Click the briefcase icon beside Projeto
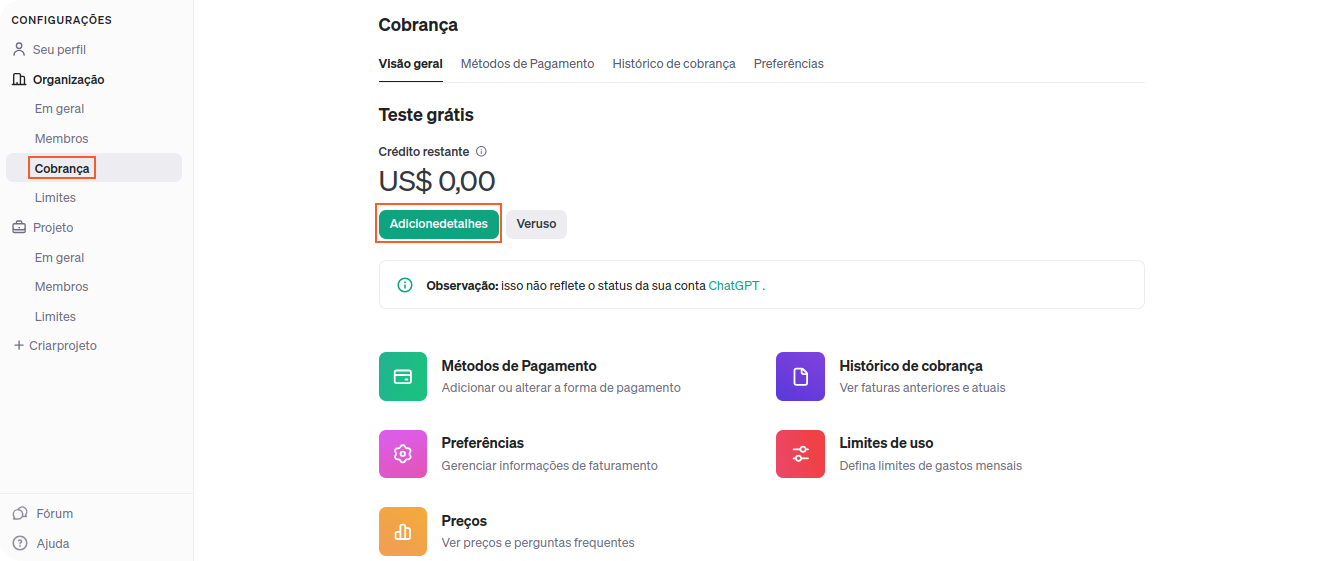 19,227
